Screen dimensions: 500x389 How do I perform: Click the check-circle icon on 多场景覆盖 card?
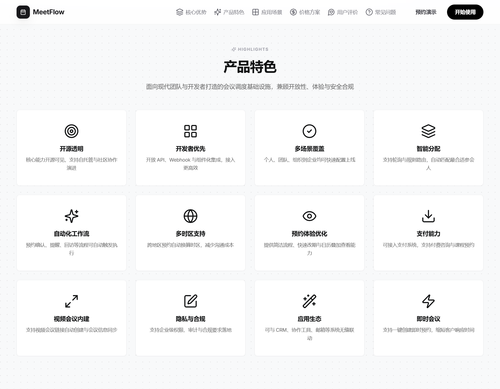[x=309, y=131]
